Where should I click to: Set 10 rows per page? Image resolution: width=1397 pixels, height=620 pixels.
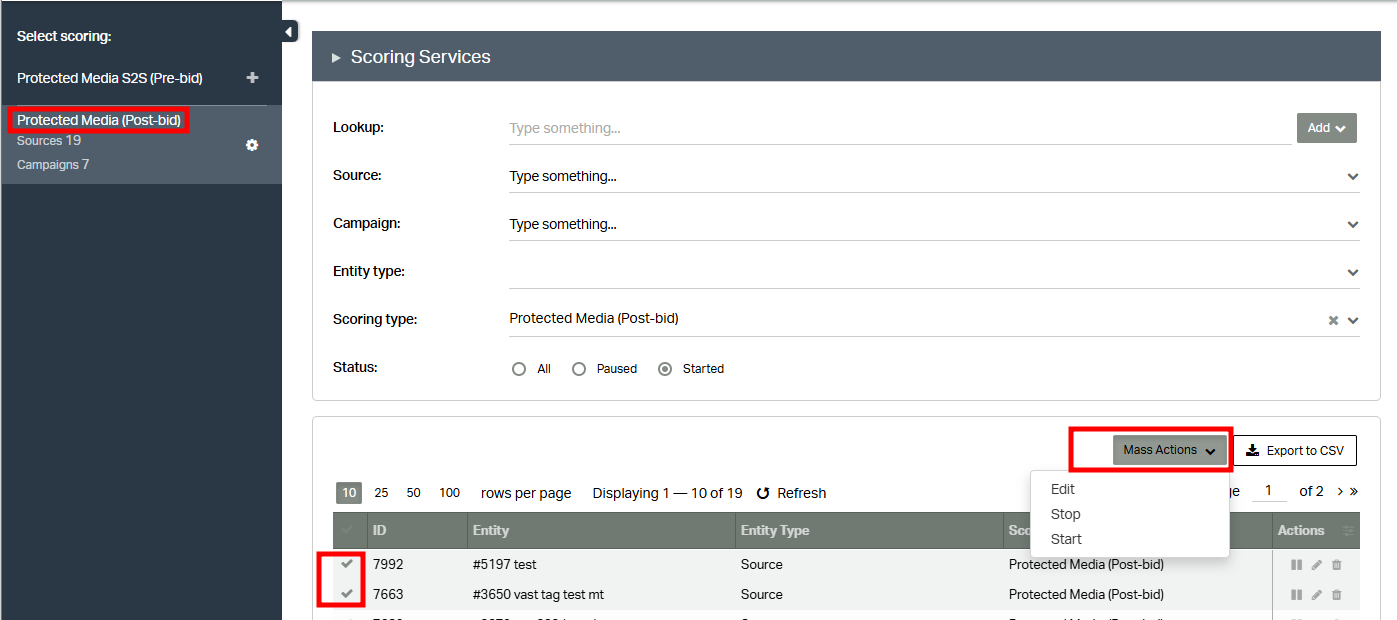pos(349,493)
